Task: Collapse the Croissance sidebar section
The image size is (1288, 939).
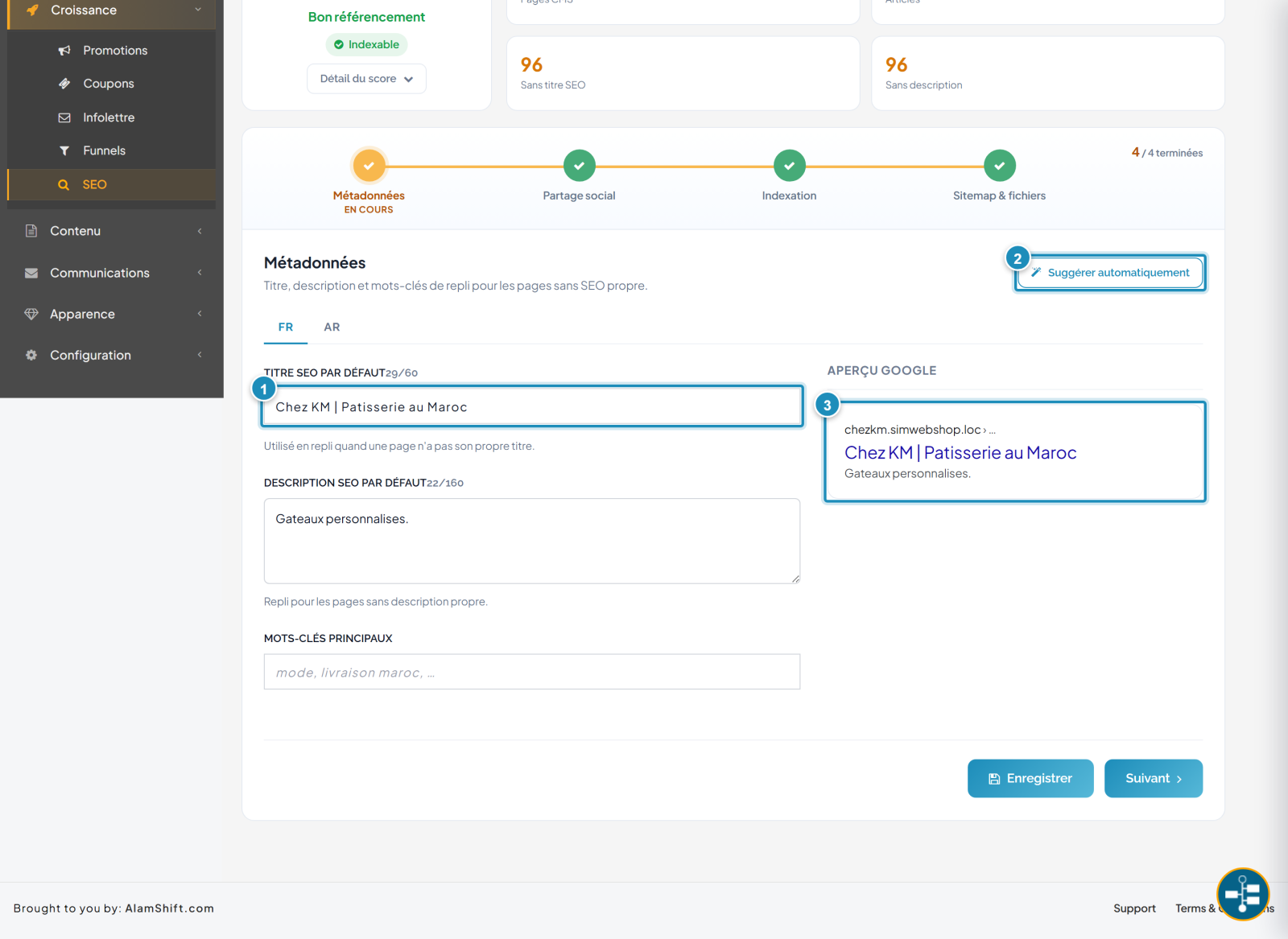Action: tap(112, 10)
